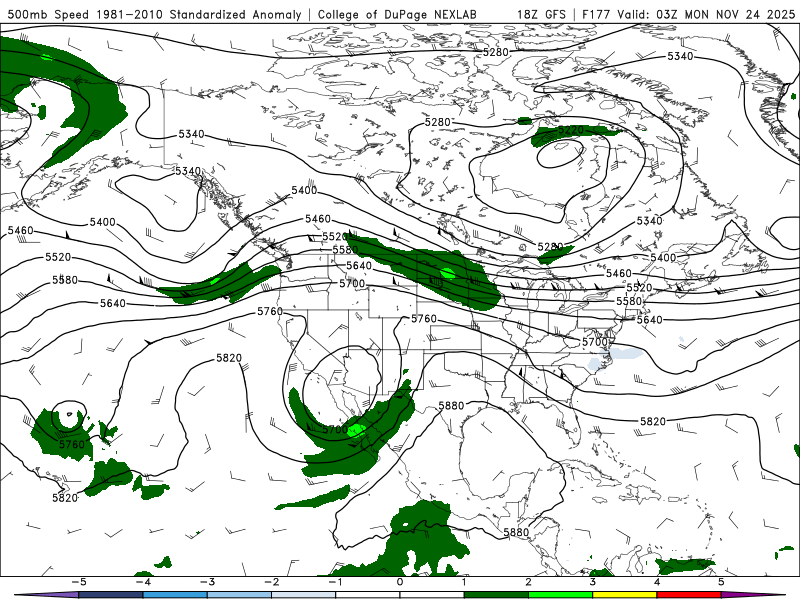This screenshot has height=600, width=800.
Task: Click the '1' colorbar tick label
Action: point(464,582)
